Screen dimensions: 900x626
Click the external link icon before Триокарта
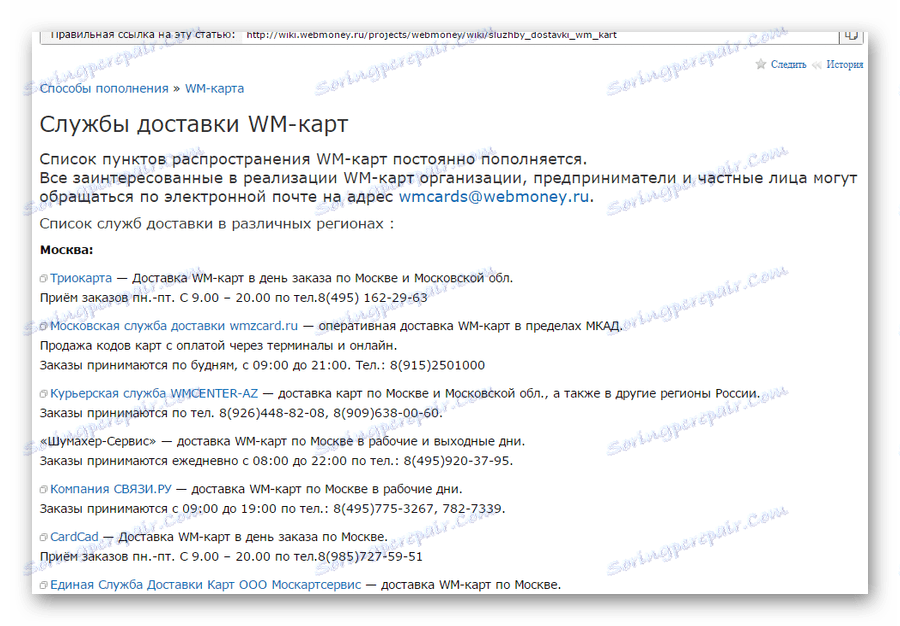point(44,279)
